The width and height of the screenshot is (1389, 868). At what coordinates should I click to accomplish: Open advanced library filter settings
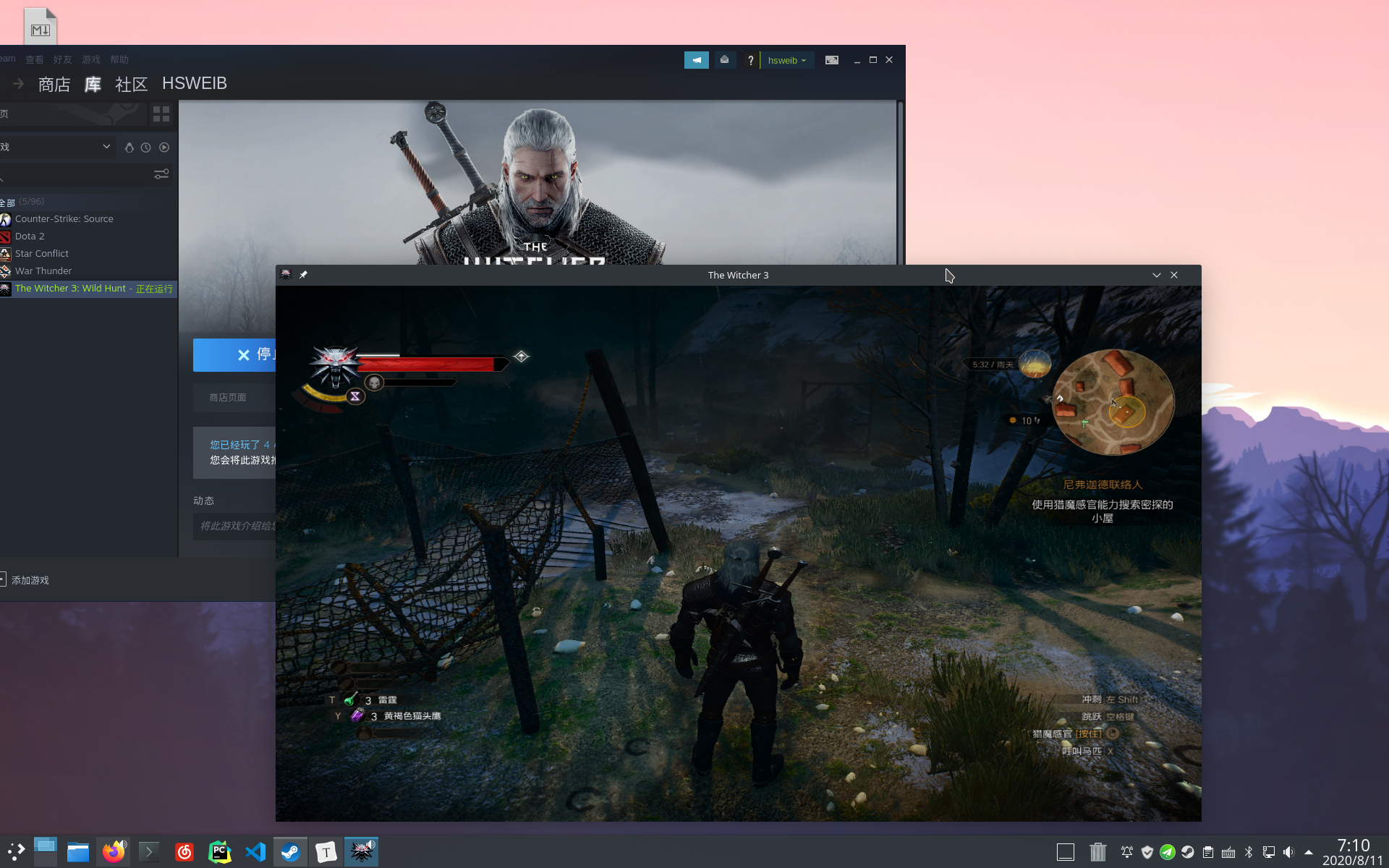pos(161,174)
